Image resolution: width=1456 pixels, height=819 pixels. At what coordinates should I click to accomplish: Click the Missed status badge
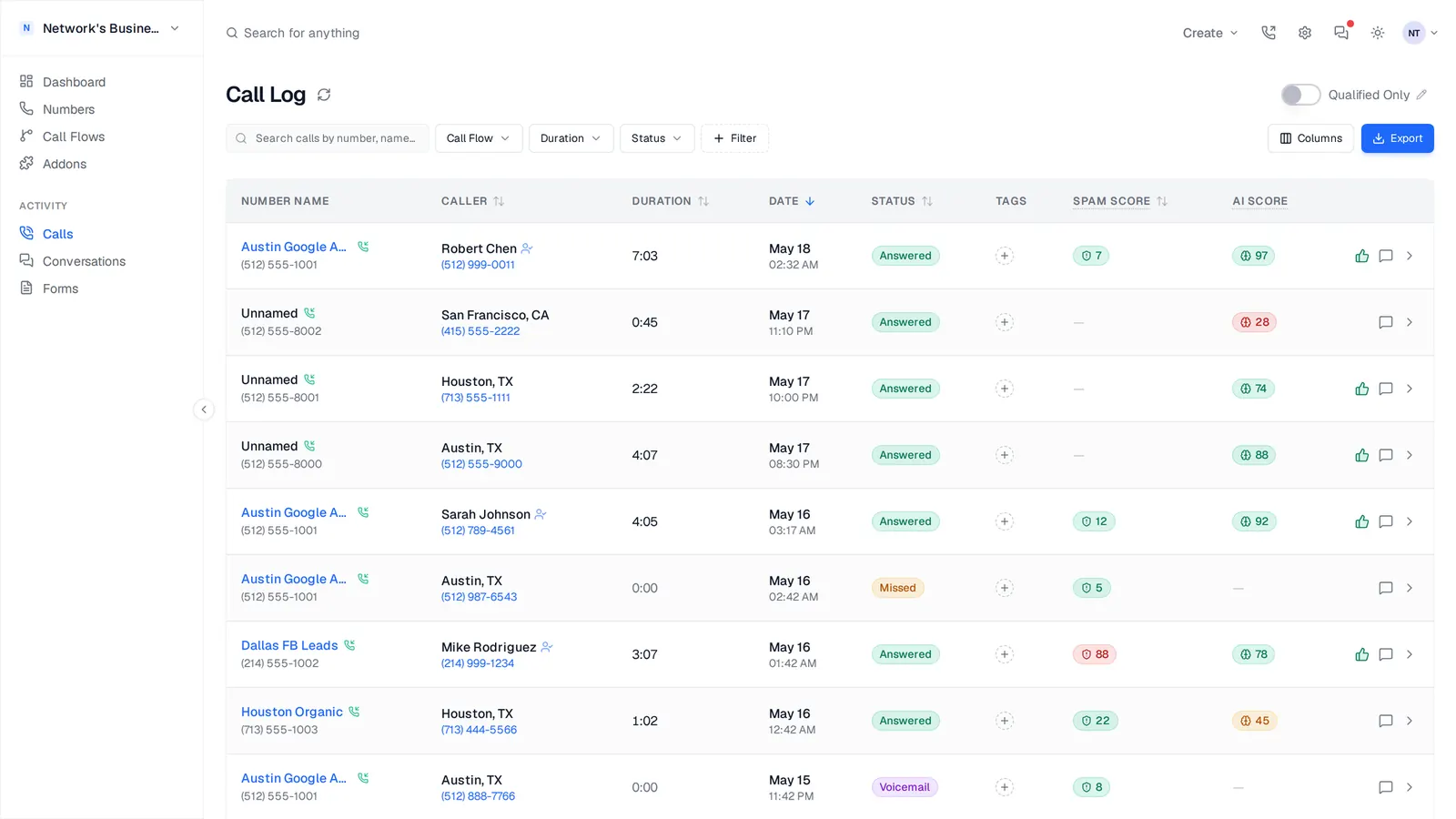pyautogui.click(x=897, y=588)
